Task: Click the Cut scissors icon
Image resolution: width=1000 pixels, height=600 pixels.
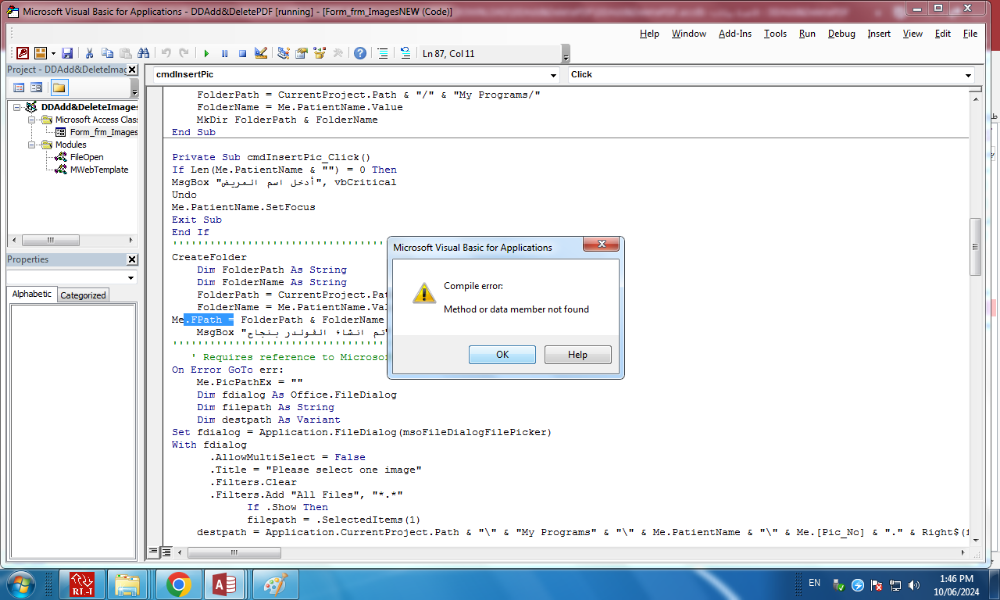Action: [89, 54]
